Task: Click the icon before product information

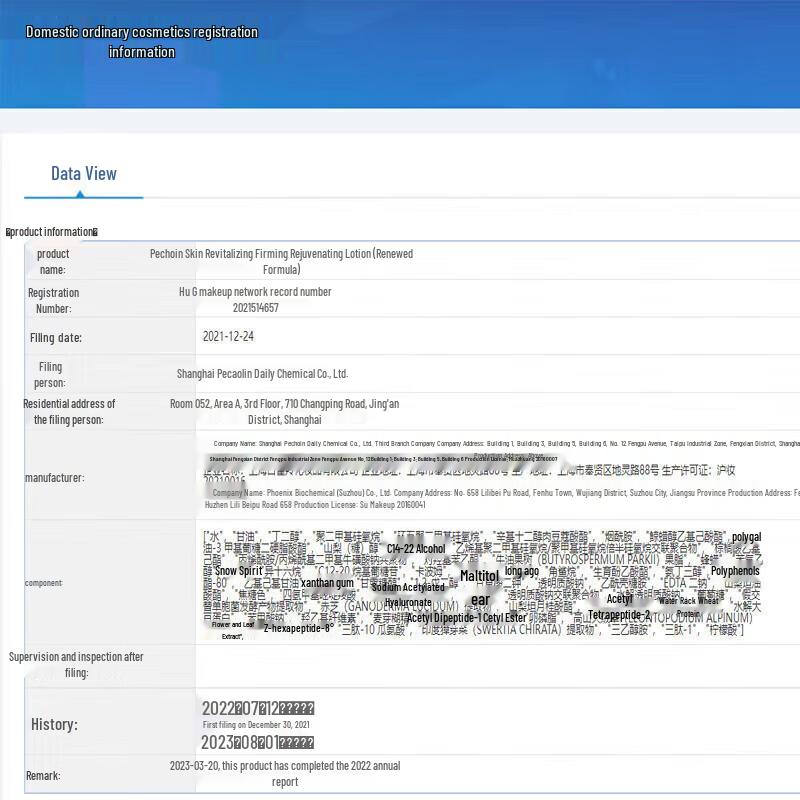Action: coord(9,232)
